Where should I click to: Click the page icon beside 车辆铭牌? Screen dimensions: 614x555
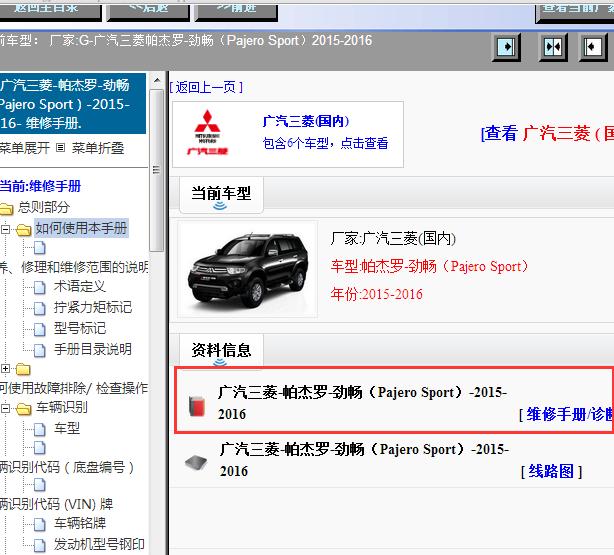(40, 524)
